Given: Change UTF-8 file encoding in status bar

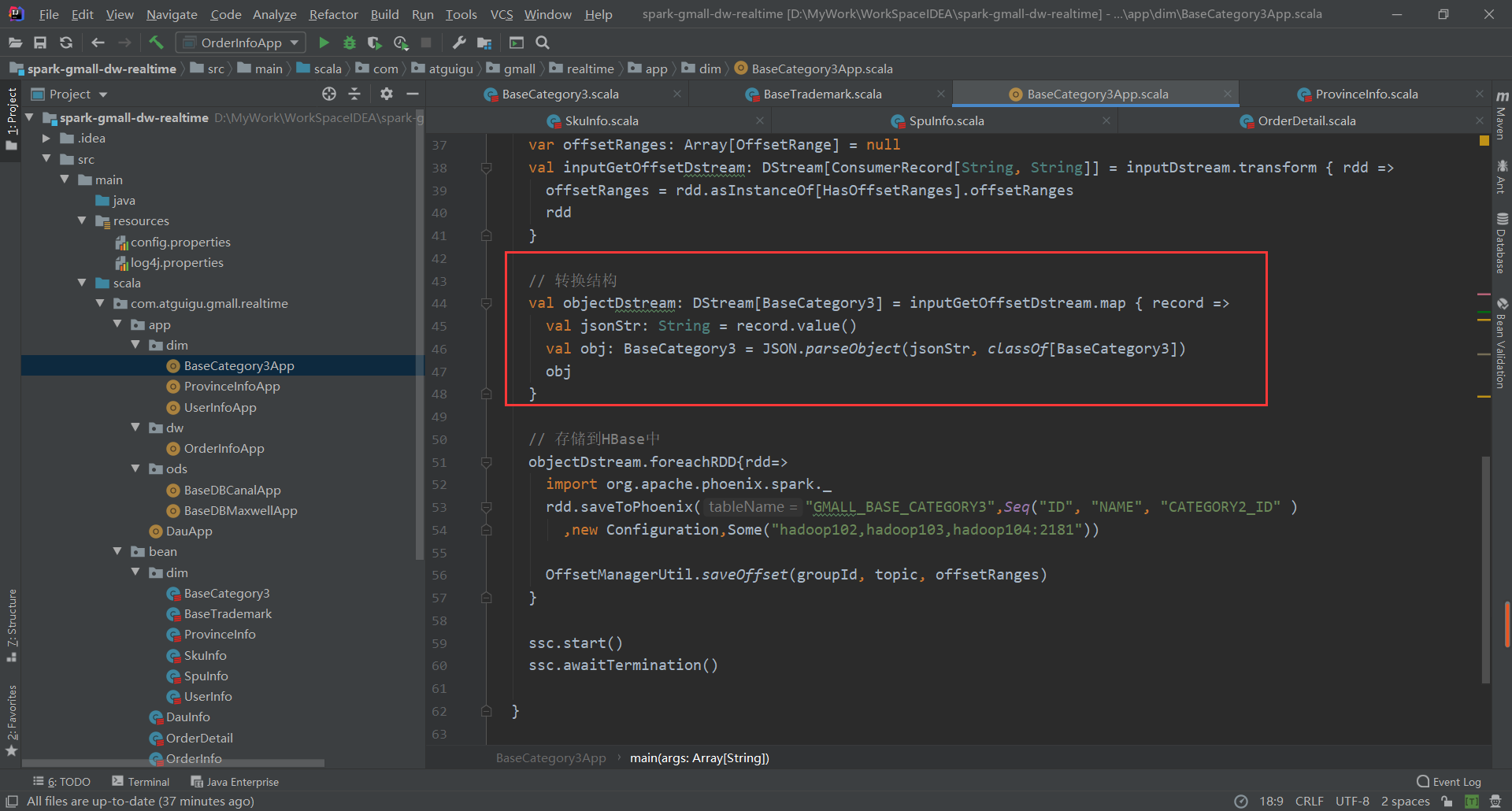Looking at the screenshot, I should point(1352,802).
